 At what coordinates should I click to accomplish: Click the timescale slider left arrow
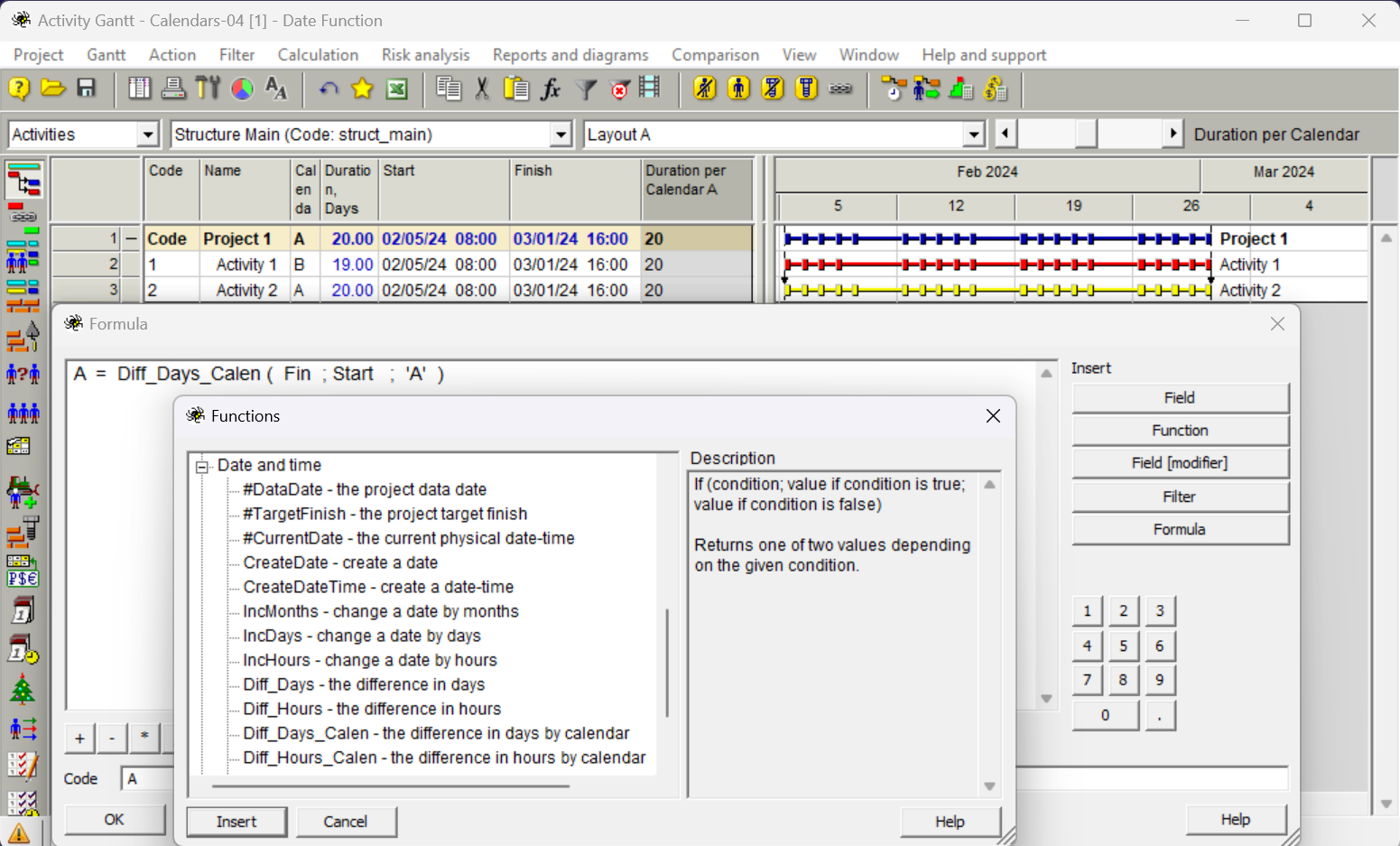pos(1005,135)
